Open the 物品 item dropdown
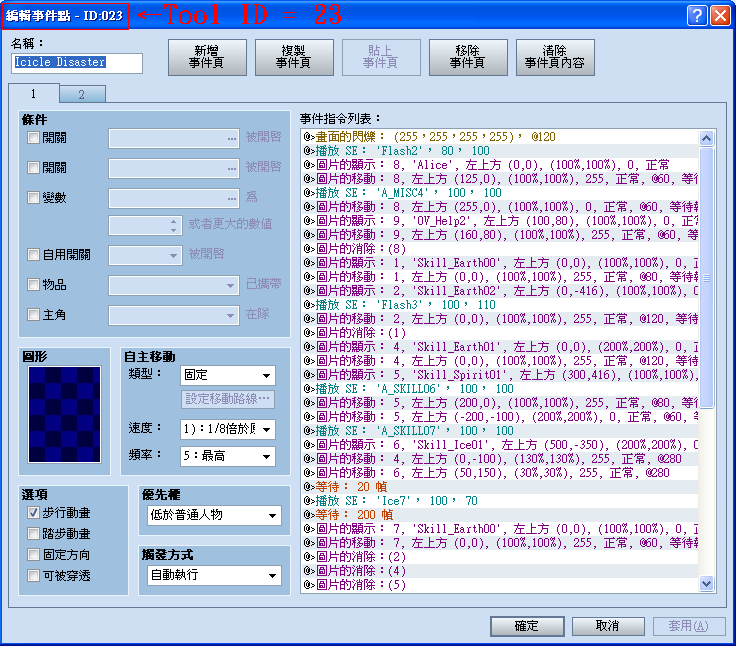Image resolution: width=736 pixels, height=646 pixels. point(174,285)
